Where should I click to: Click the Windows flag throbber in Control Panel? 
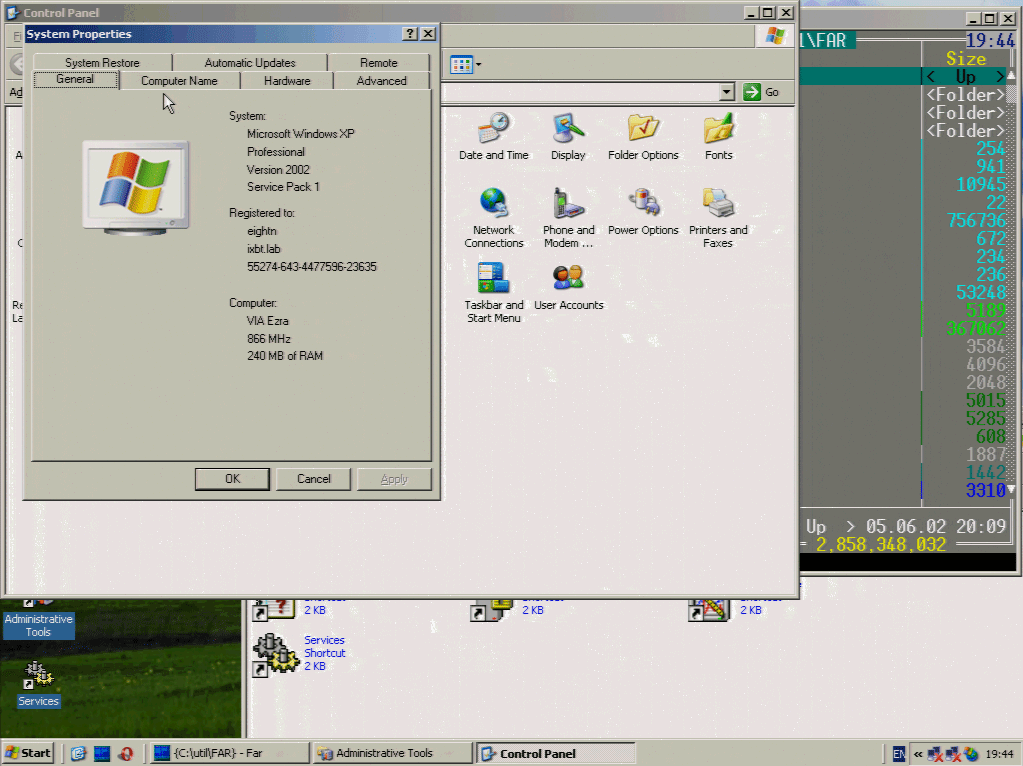[775, 36]
